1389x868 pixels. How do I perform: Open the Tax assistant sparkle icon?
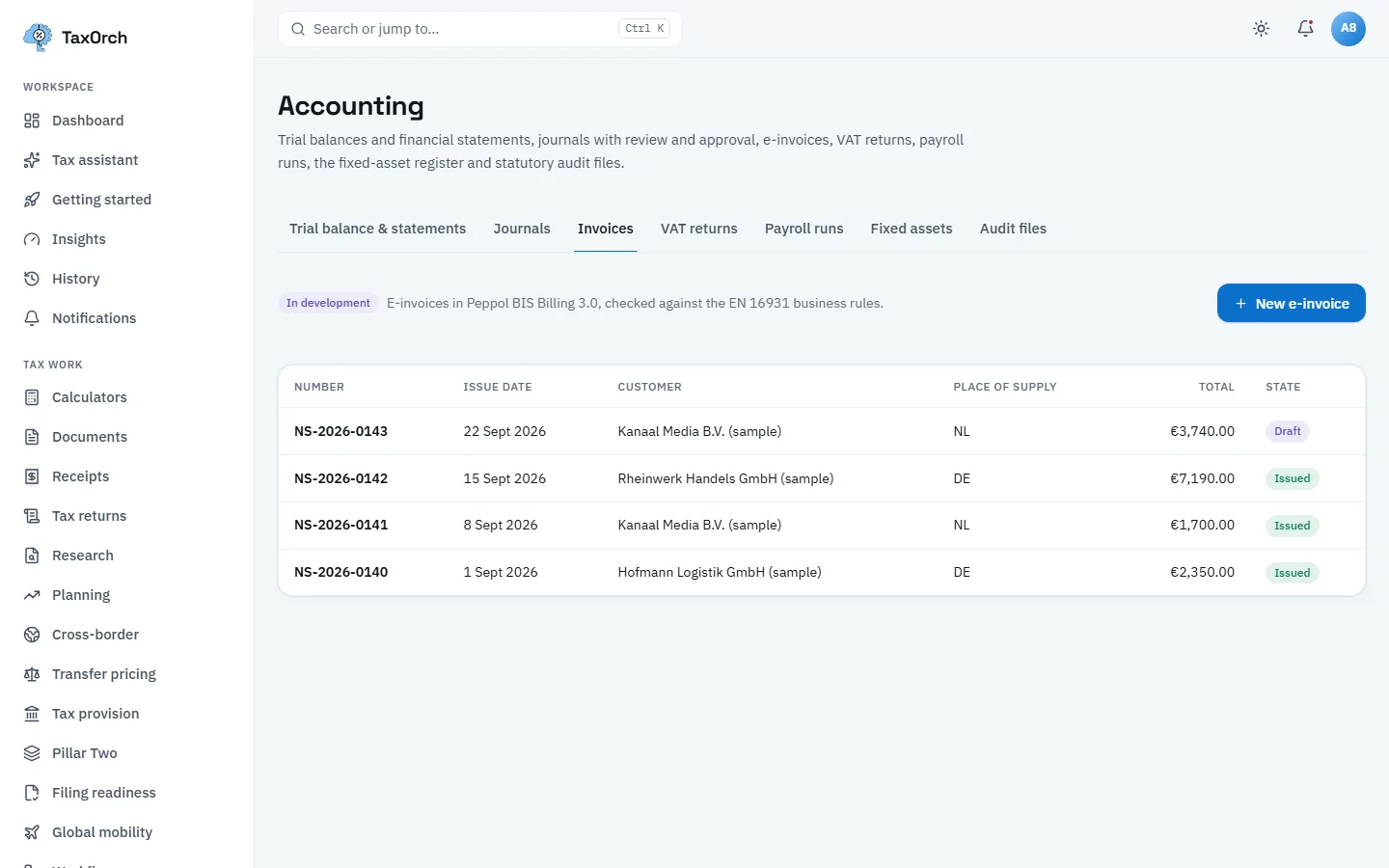[x=32, y=160]
